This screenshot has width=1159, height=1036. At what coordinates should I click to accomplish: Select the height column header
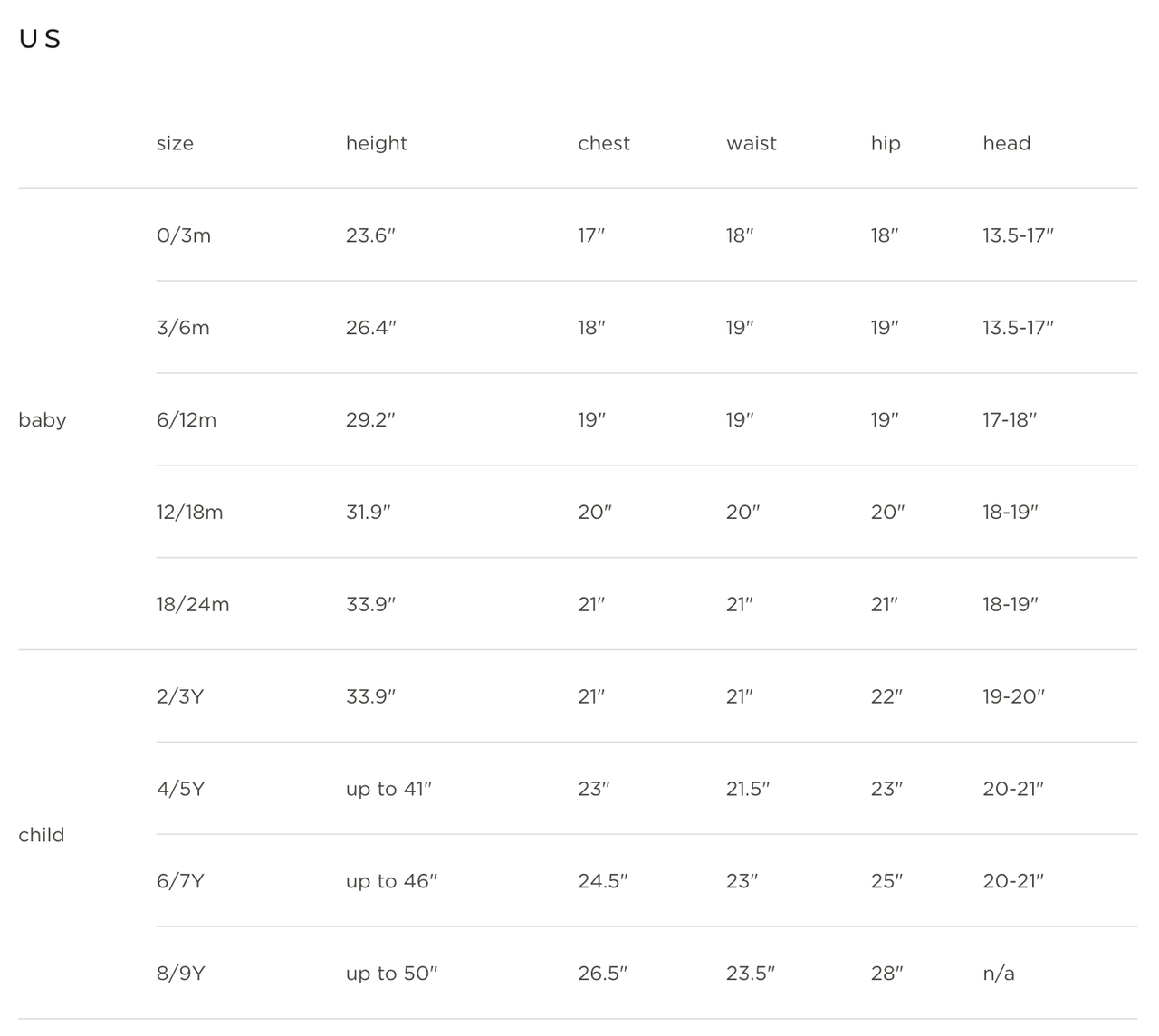point(377,143)
